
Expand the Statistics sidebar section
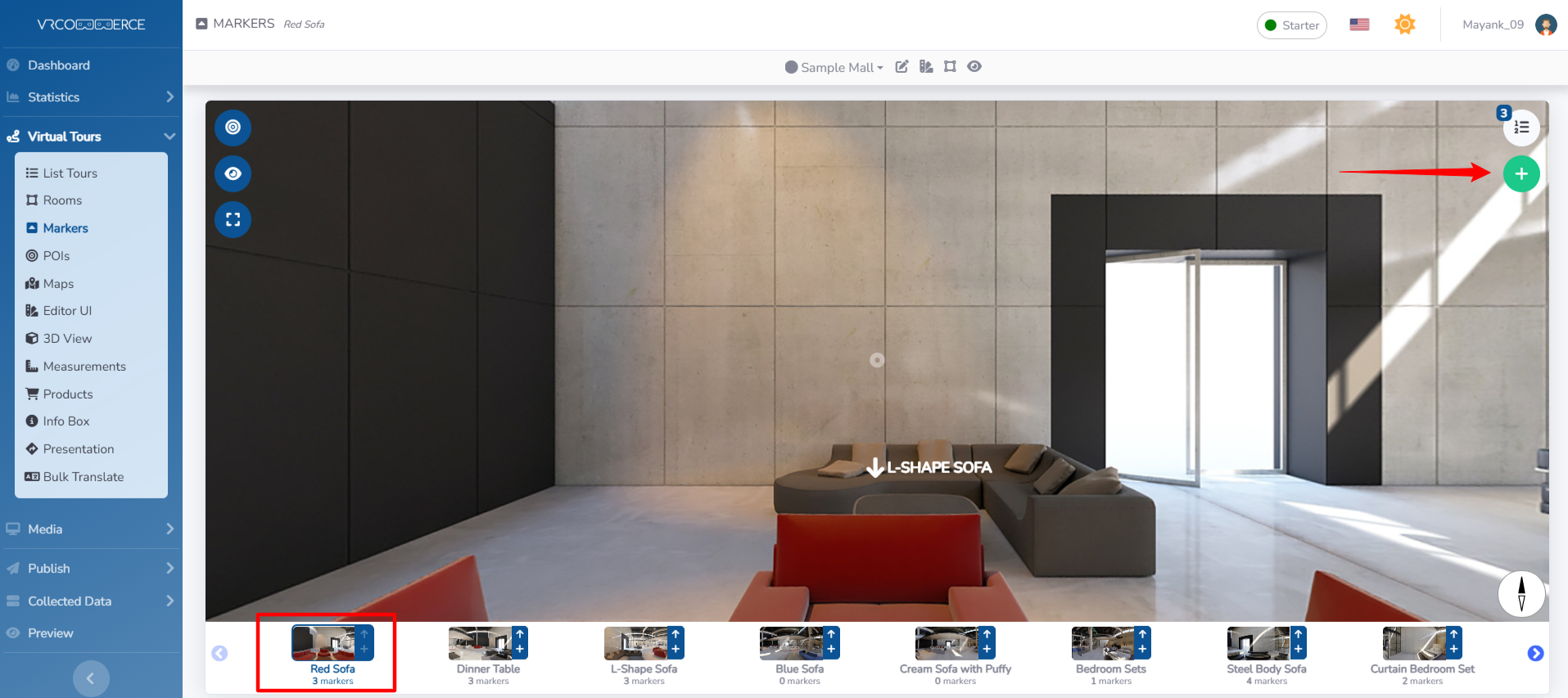[90, 97]
